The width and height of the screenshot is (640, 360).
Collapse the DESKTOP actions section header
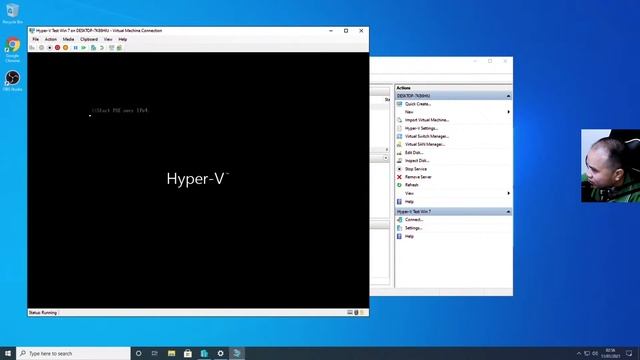pos(509,96)
